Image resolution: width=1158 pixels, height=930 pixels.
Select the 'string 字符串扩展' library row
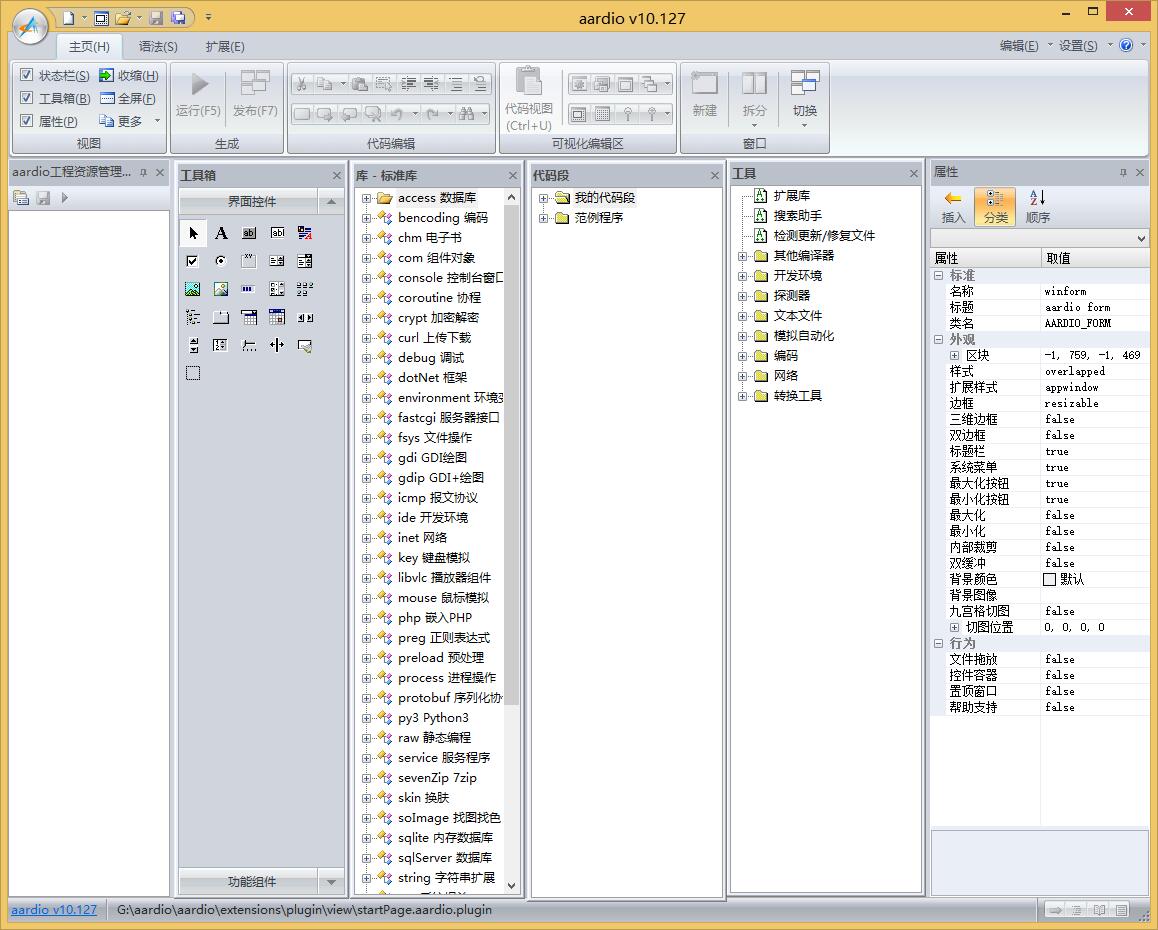(x=446, y=878)
